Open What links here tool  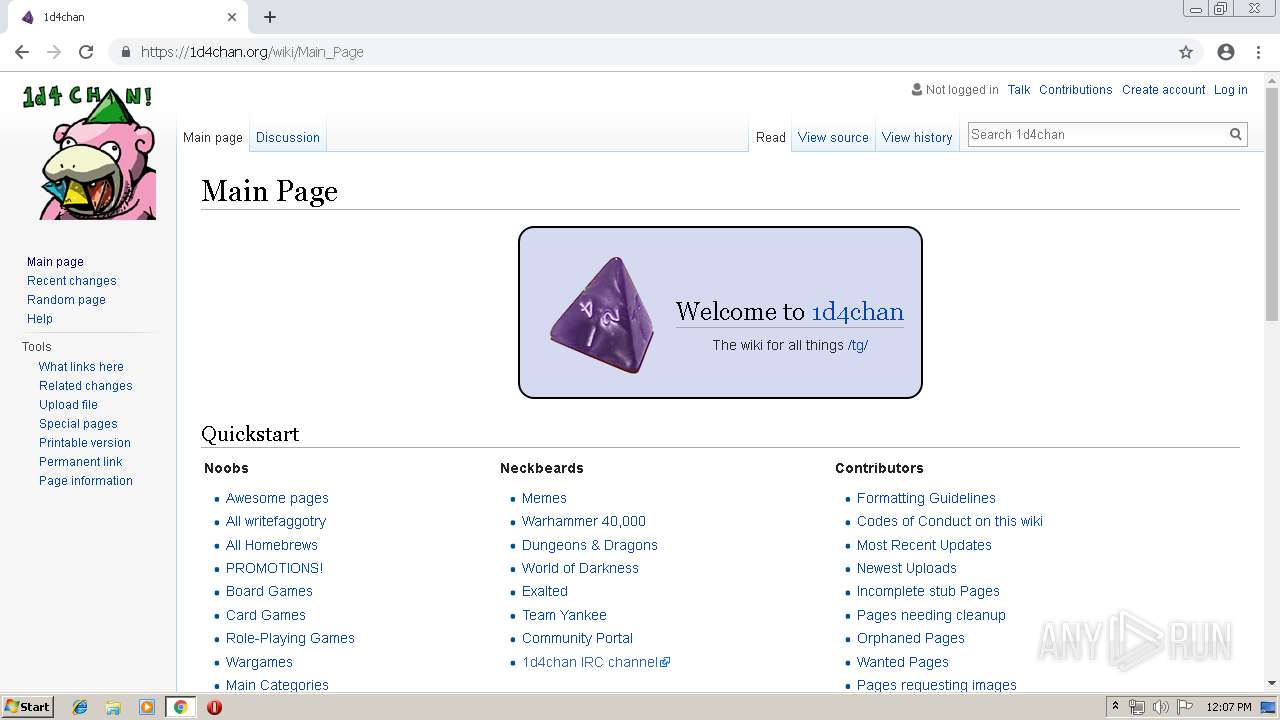tap(81, 367)
